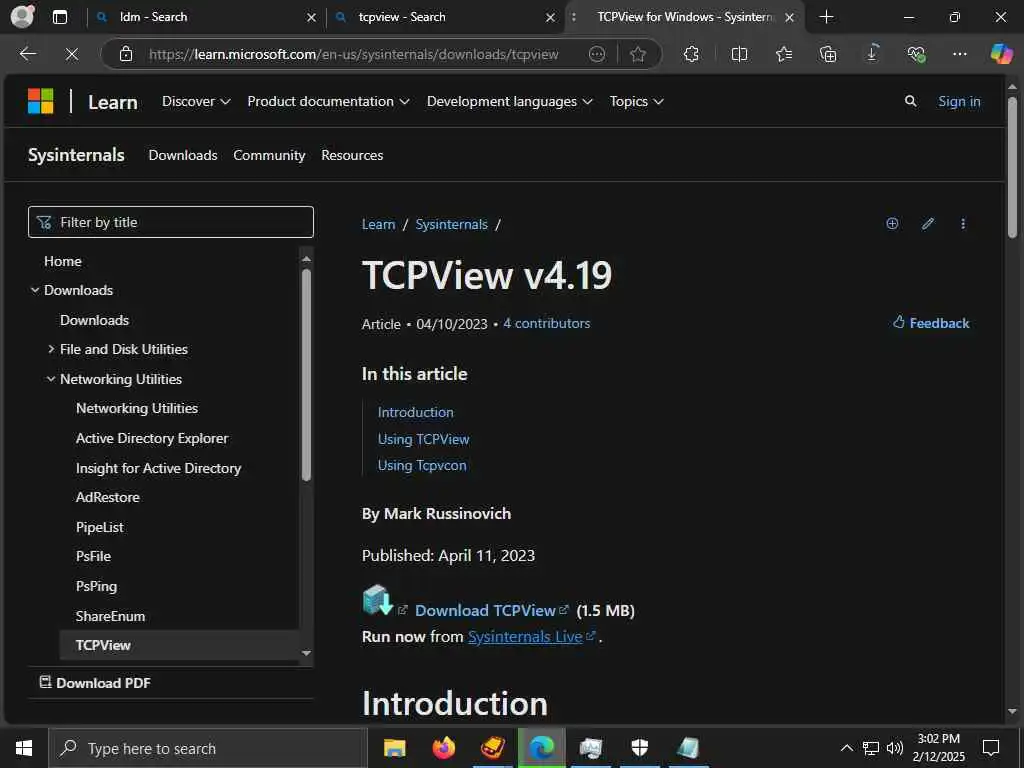1024x768 pixels.
Task: Follow the Sysinternals breadcrumb link
Action: 452,224
